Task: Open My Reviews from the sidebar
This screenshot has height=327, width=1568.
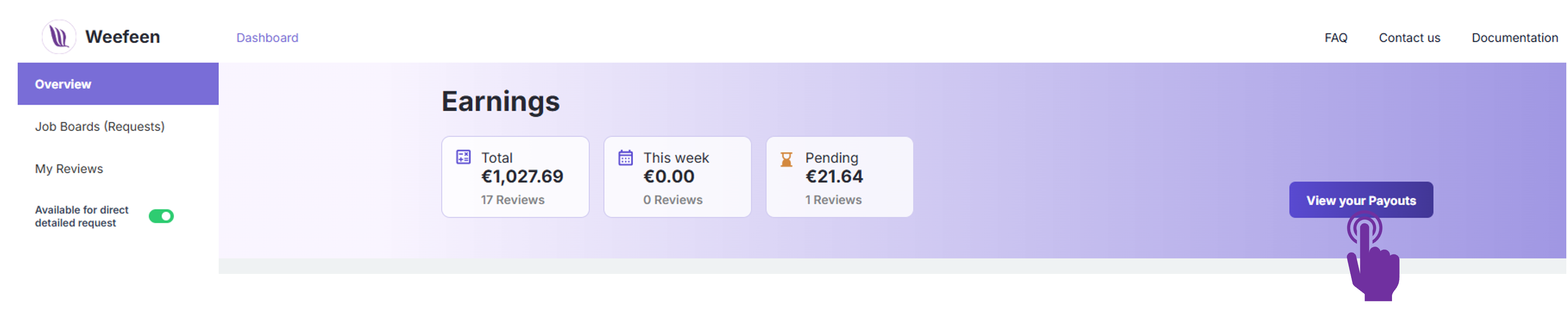Action: (69, 169)
